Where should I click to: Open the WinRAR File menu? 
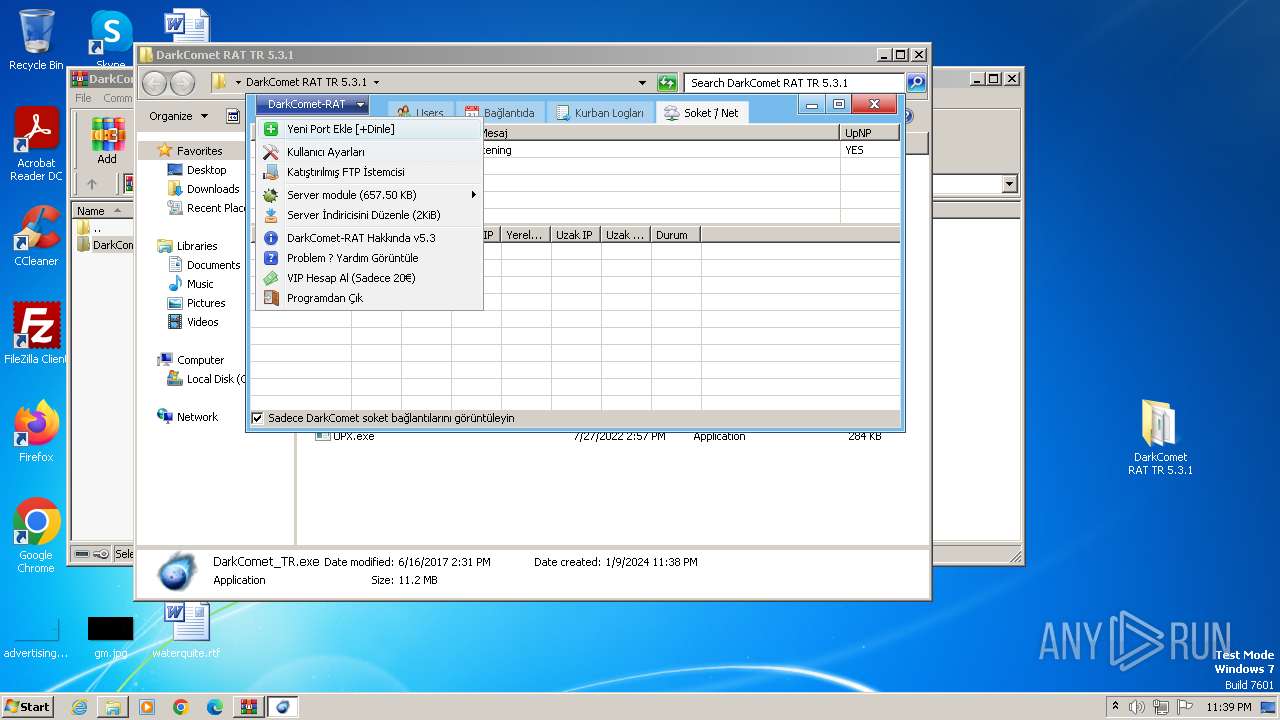(83, 98)
